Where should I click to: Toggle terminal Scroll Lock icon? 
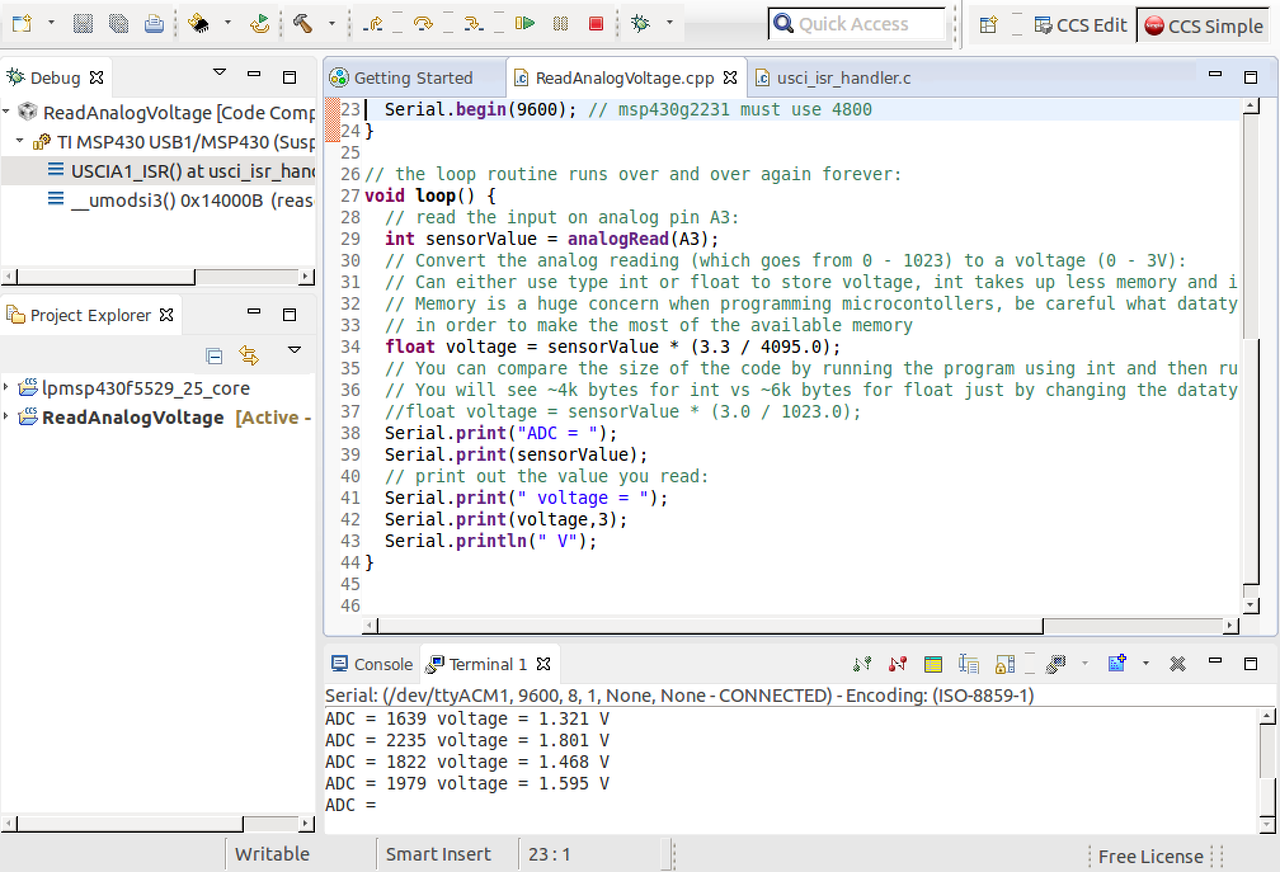tap(1005, 664)
